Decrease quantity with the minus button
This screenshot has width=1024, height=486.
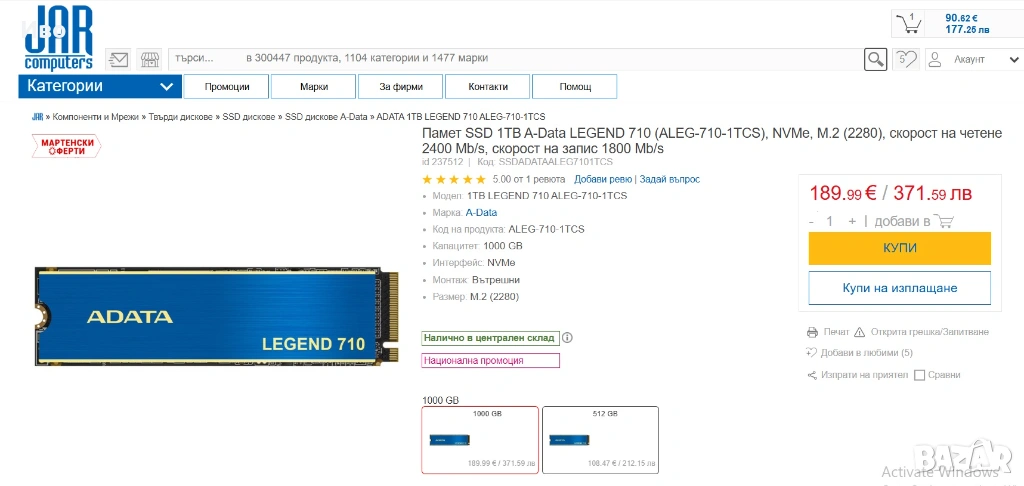pos(811,221)
